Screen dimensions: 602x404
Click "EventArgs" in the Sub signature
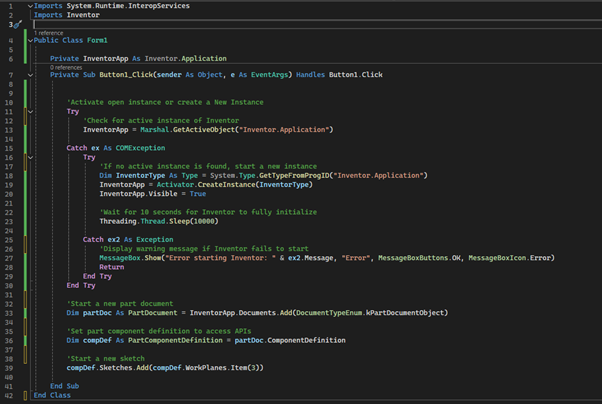click(x=269, y=75)
